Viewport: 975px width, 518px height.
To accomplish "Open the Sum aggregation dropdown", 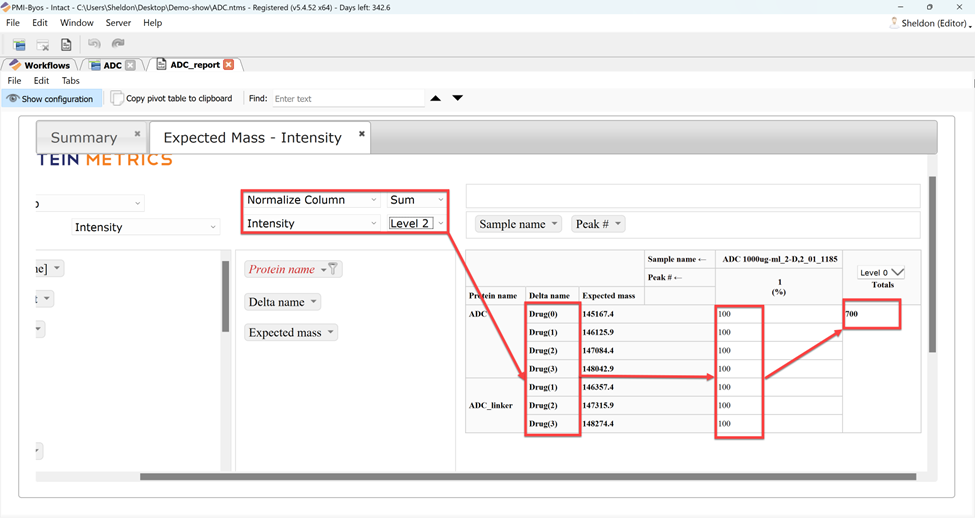I will point(416,200).
